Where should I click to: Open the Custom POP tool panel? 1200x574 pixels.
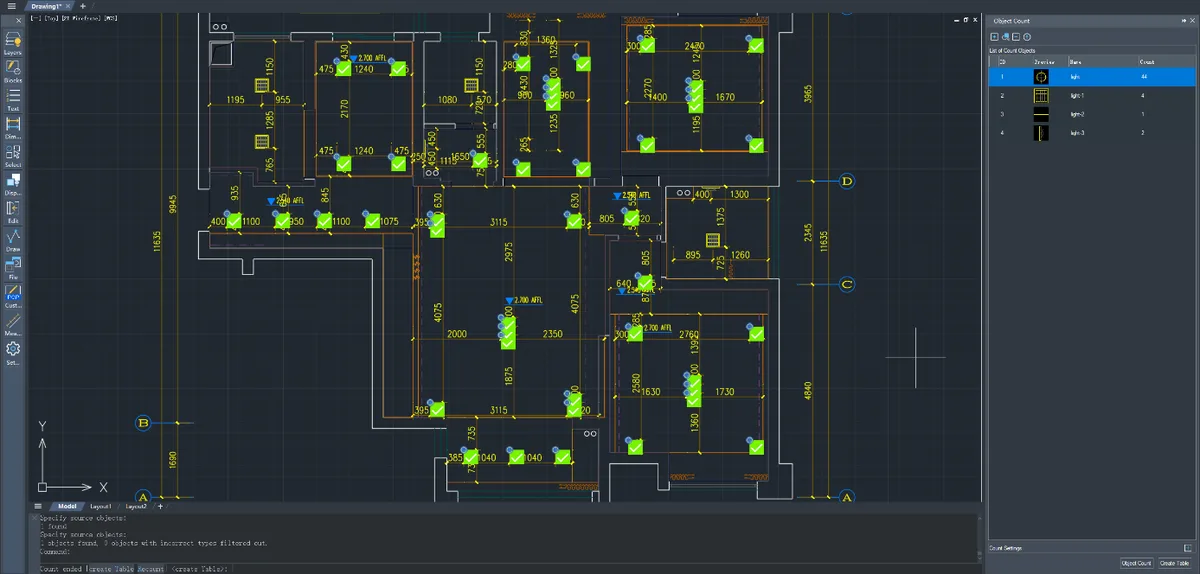click(13, 296)
